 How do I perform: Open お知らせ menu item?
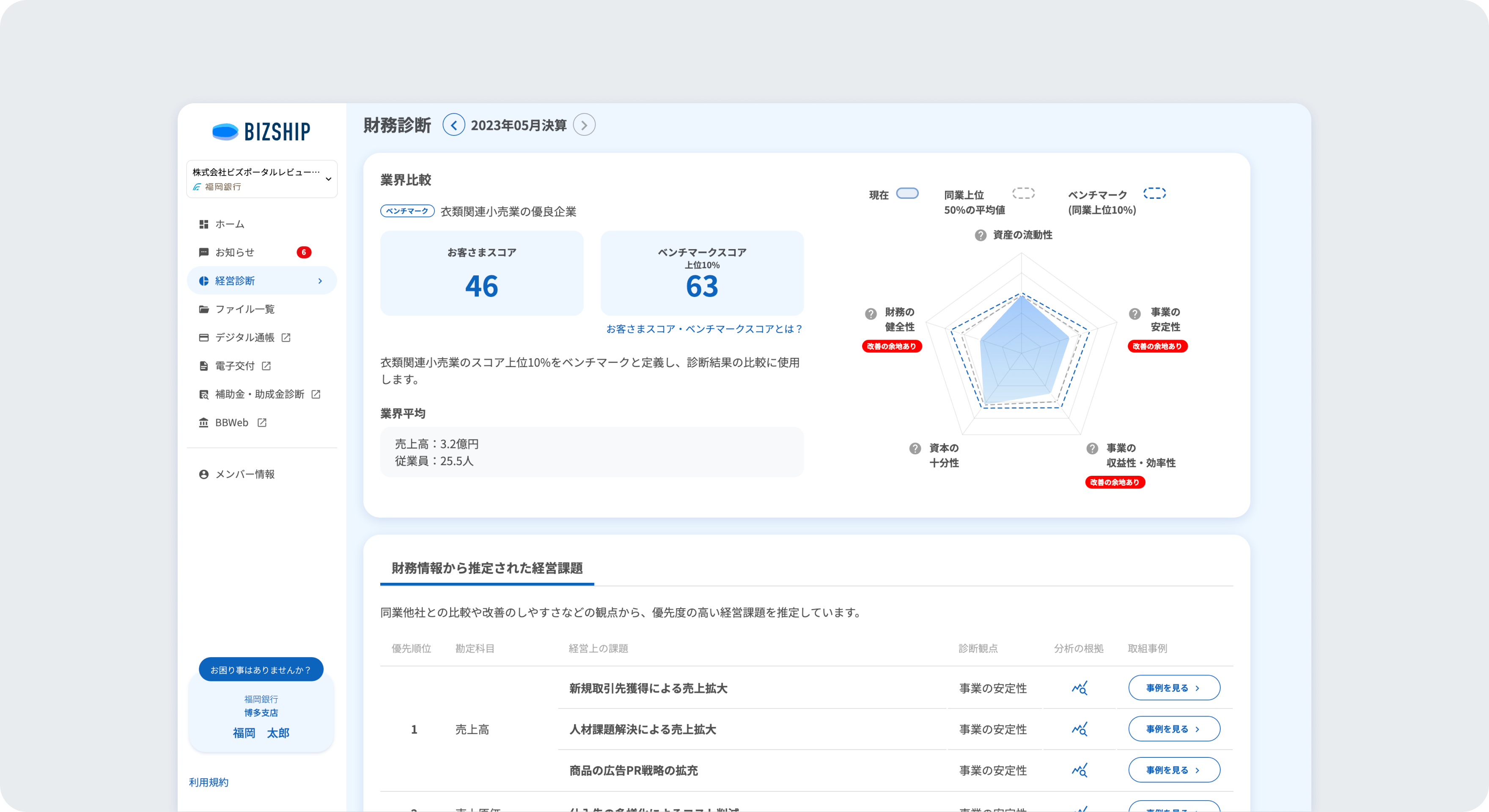coord(262,252)
